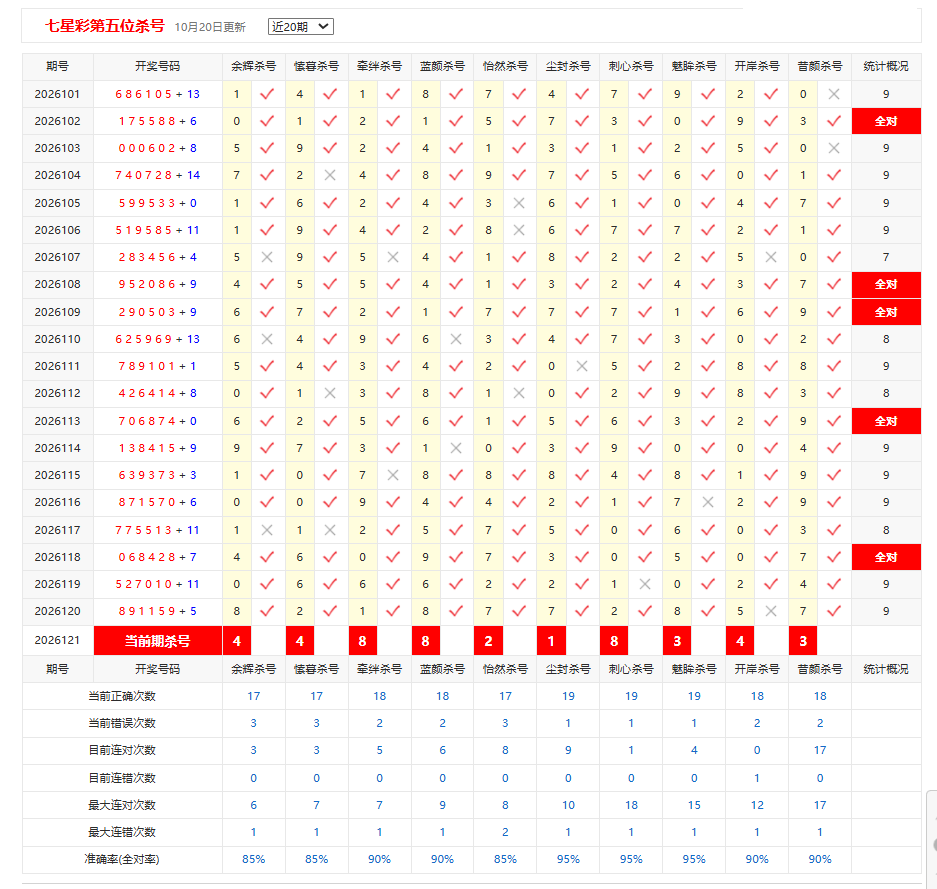Click the X mark for 牵绊杀号 in row 2026107
Screen dimensions: 937x889
click(x=393, y=257)
